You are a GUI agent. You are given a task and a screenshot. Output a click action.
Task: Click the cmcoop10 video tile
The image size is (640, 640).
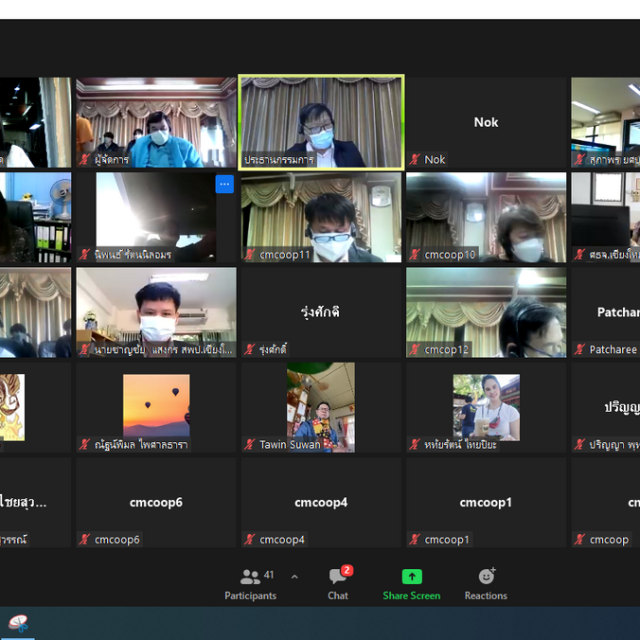[486, 216]
